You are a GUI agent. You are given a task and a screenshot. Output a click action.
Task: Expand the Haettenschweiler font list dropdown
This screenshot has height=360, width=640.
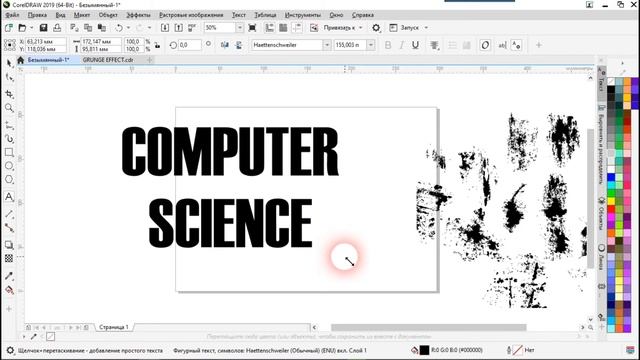pyautogui.click(x=327, y=45)
